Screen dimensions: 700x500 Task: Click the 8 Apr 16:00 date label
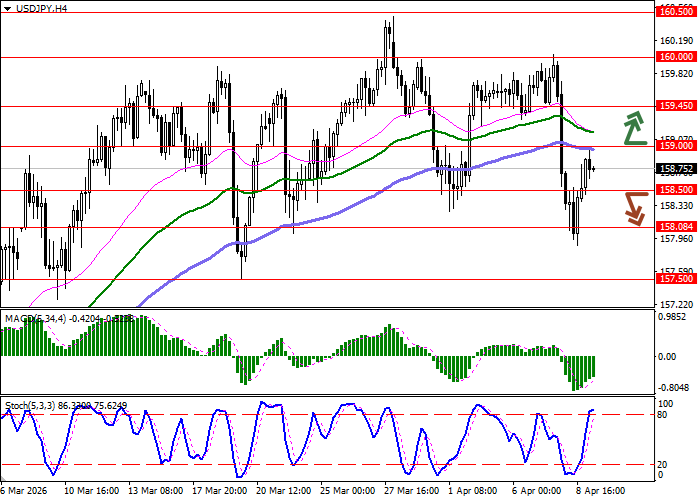pos(598,491)
